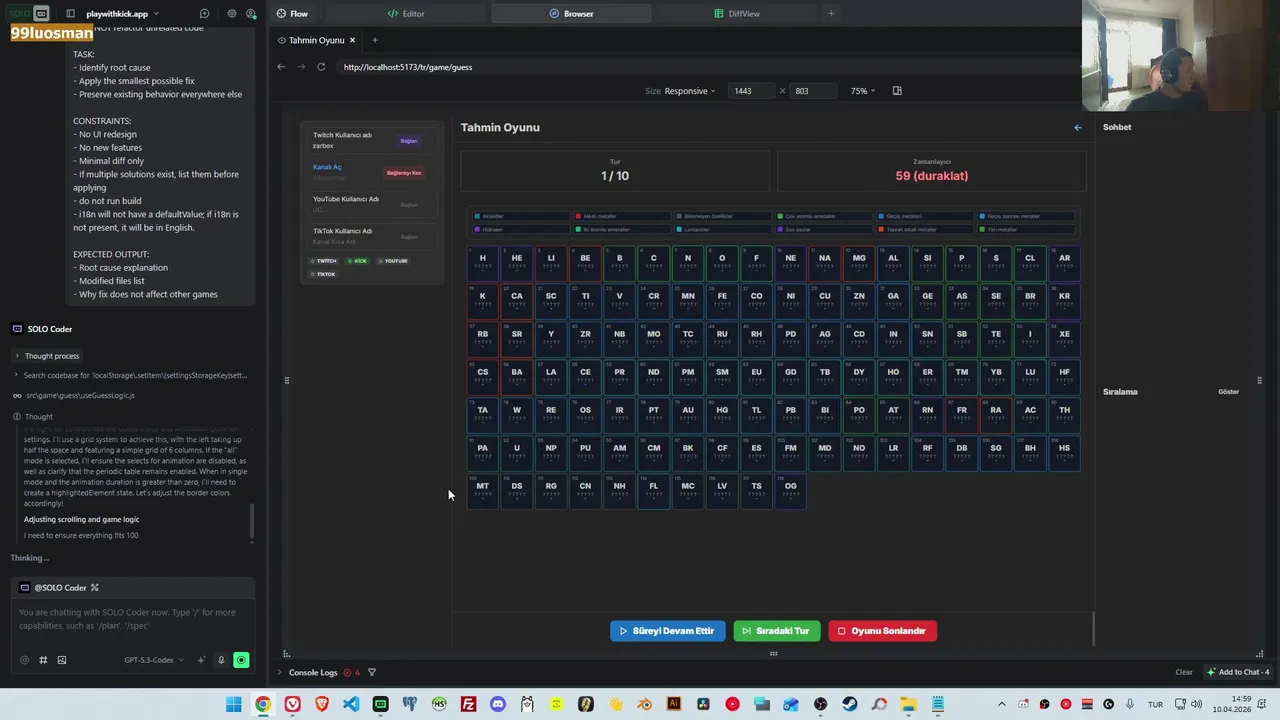Viewport: 1280px width, 720px height.
Task: Go back in embedded browser
Action: [x=281, y=67]
